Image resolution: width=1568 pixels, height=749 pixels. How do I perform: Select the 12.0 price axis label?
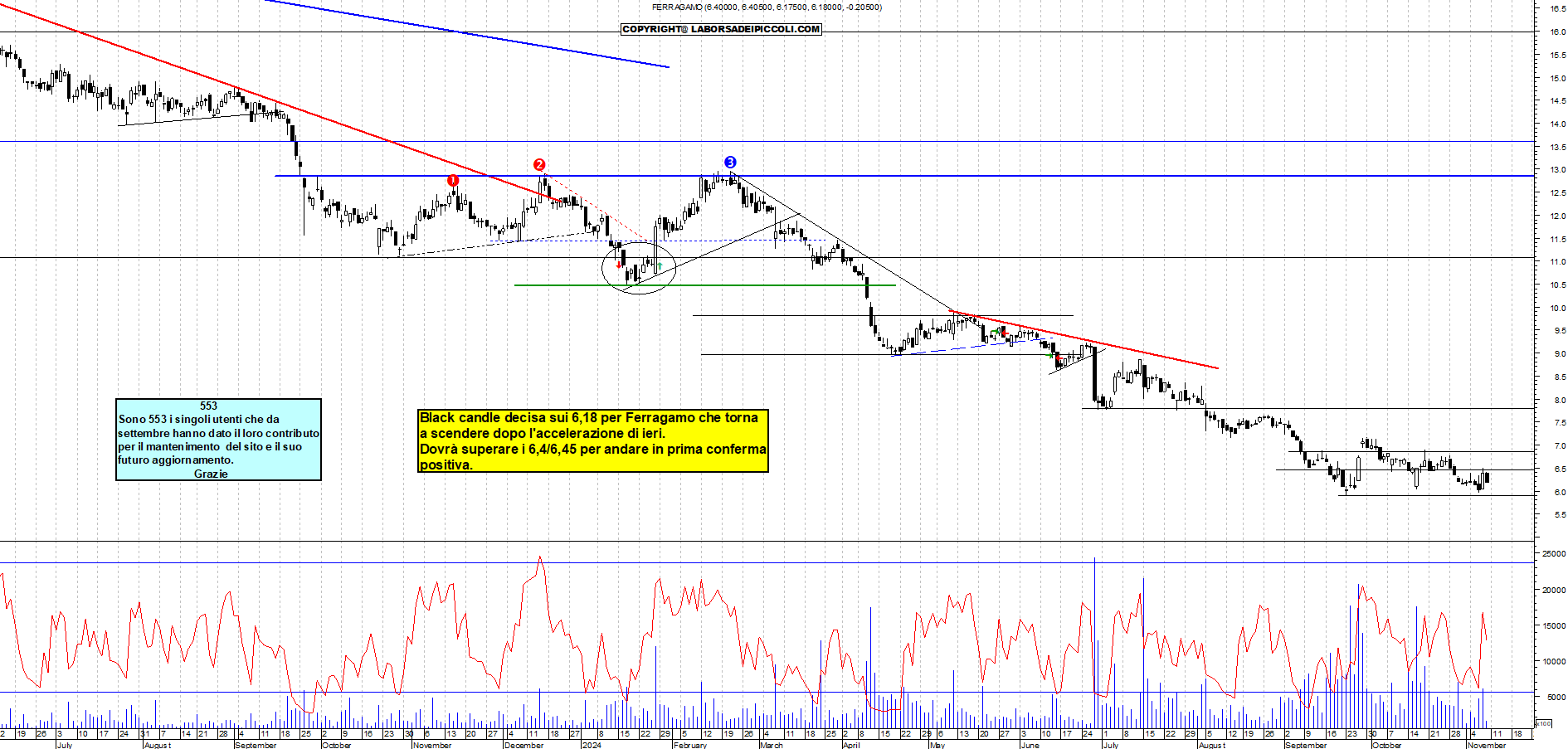[x=1558, y=216]
